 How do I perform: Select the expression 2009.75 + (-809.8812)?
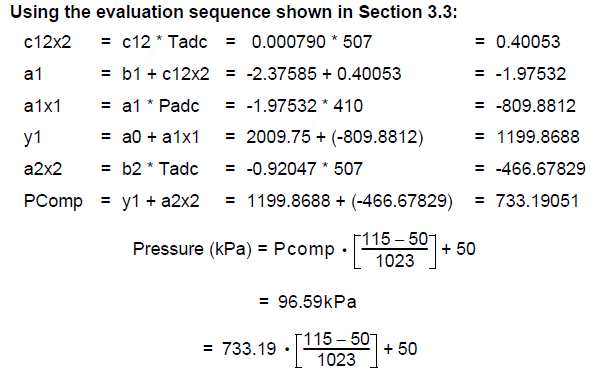coord(335,137)
